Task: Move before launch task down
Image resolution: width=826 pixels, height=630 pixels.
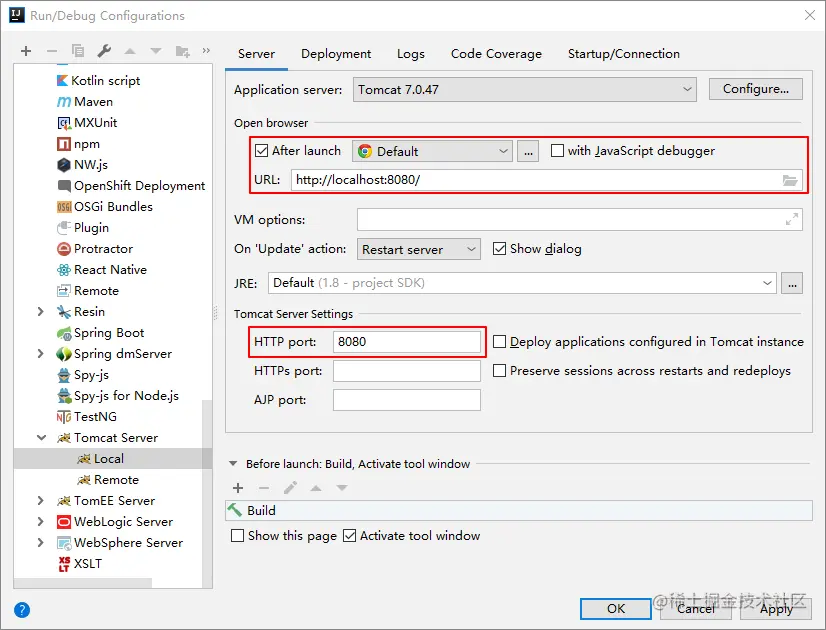Action: pos(342,488)
